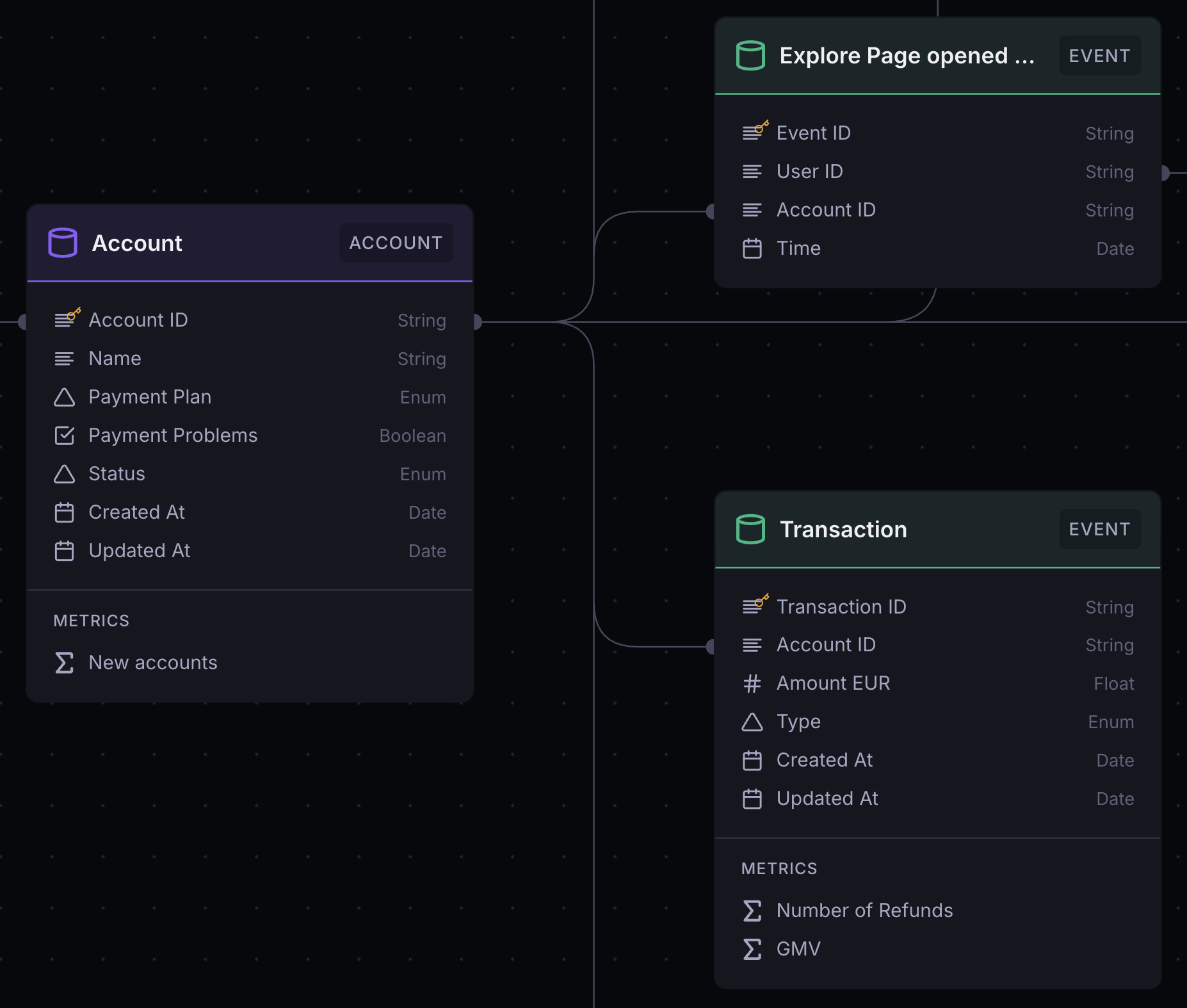Select the User ID field in Explore Page table
Viewport: 1187px width, 1008px height.
pos(809,172)
